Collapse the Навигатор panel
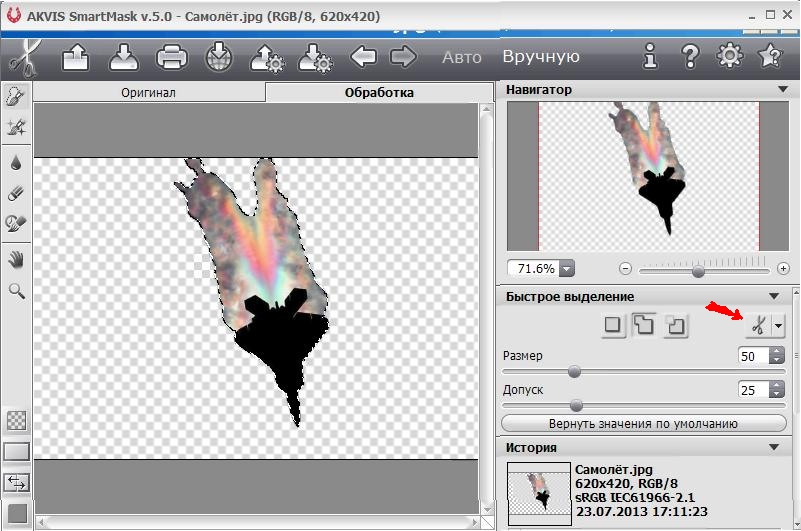This screenshot has width=801, height=531. [782, 89]
